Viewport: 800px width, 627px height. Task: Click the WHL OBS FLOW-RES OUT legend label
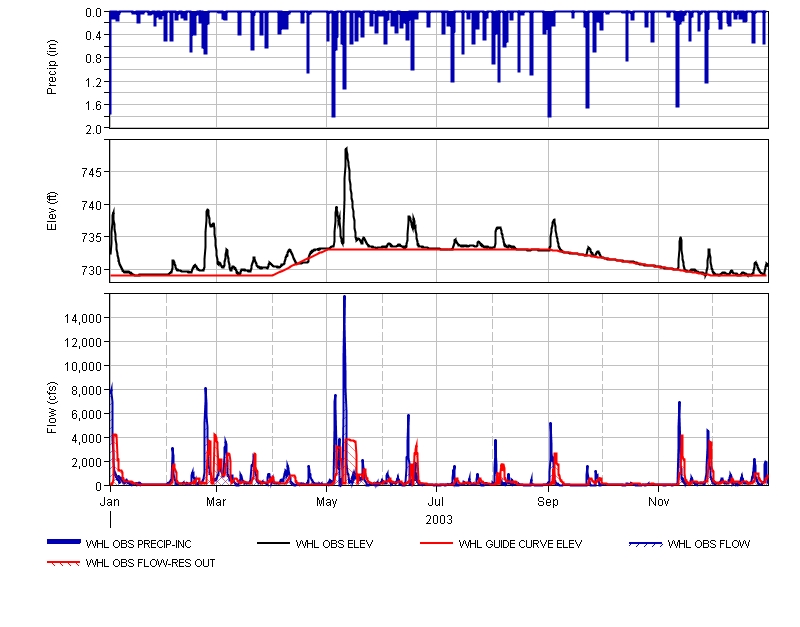[x=151, y=563]
